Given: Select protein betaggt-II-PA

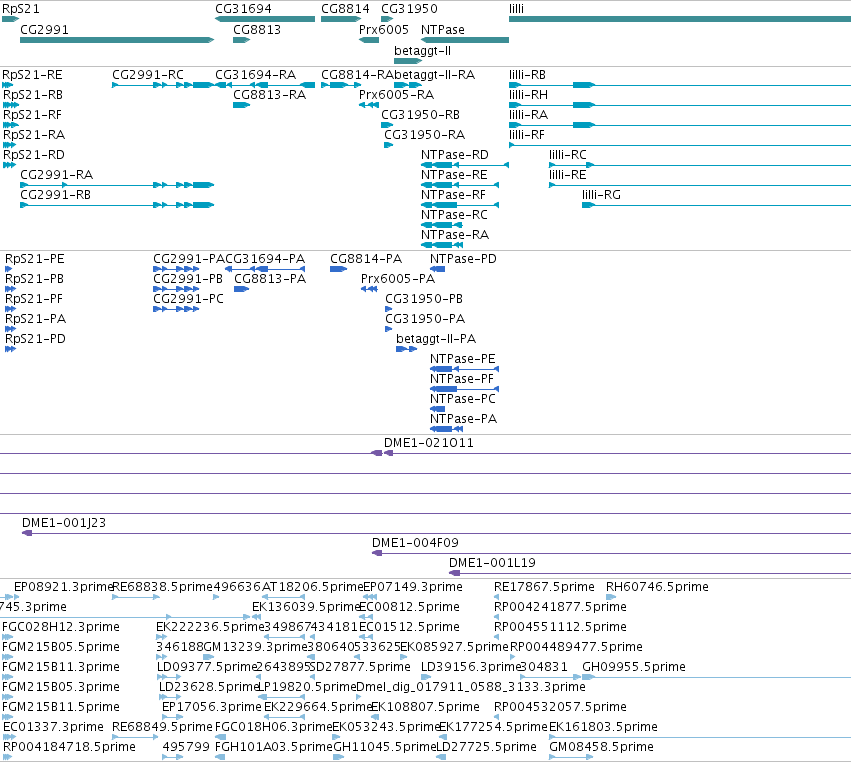Looking at the screenshot, I should (x=436, y=339).
